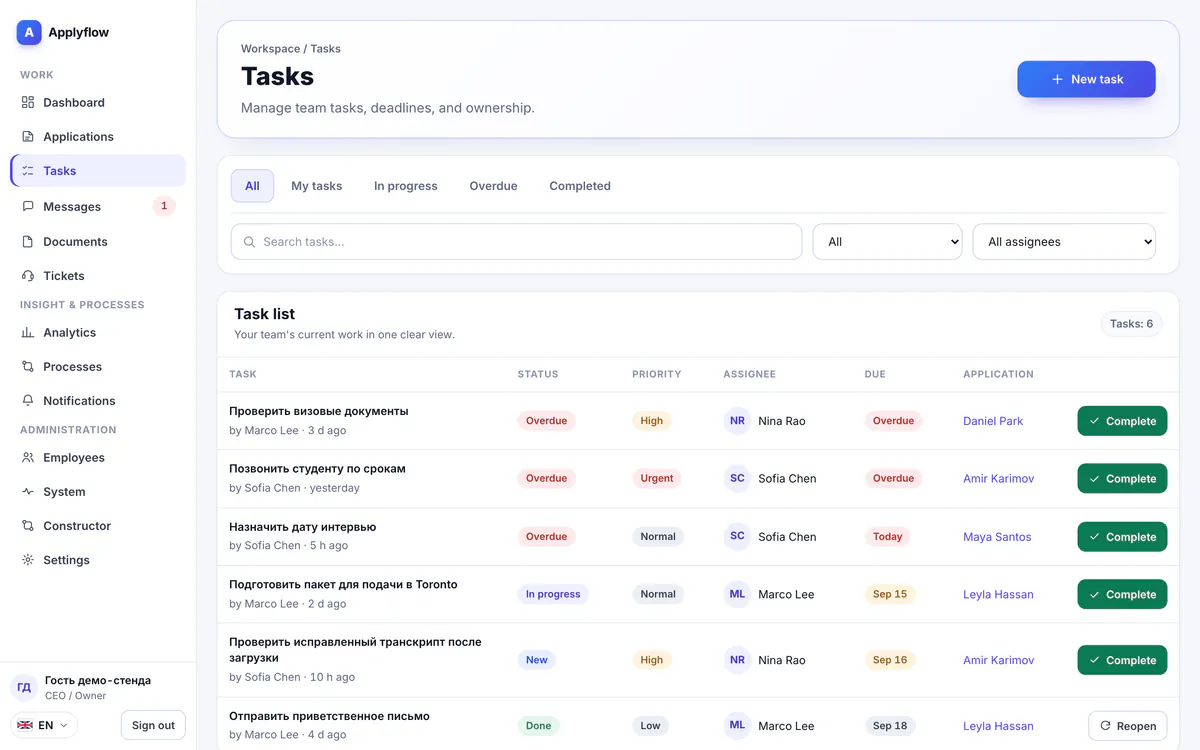Reopen the Отправить приветственное письмо task
Screen dimensions: 1200x750
1127,726
